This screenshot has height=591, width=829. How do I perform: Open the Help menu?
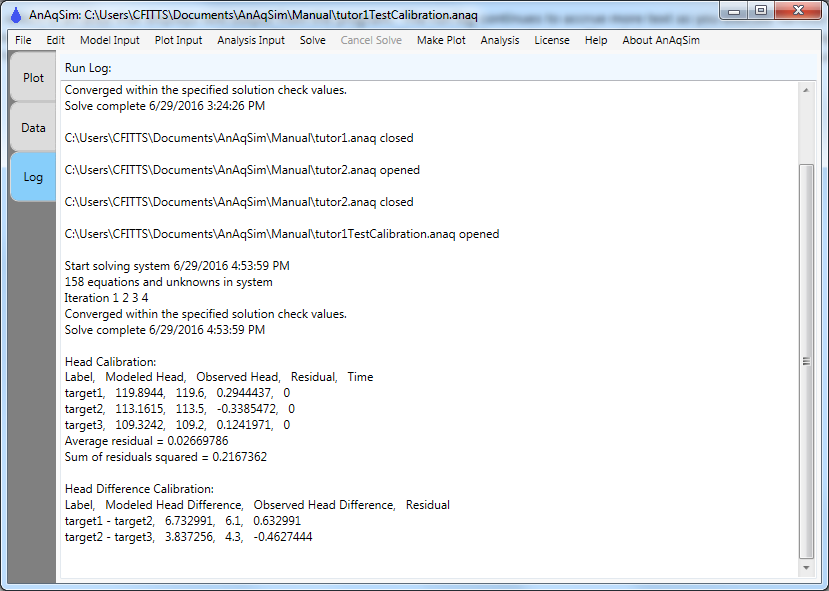596,40
